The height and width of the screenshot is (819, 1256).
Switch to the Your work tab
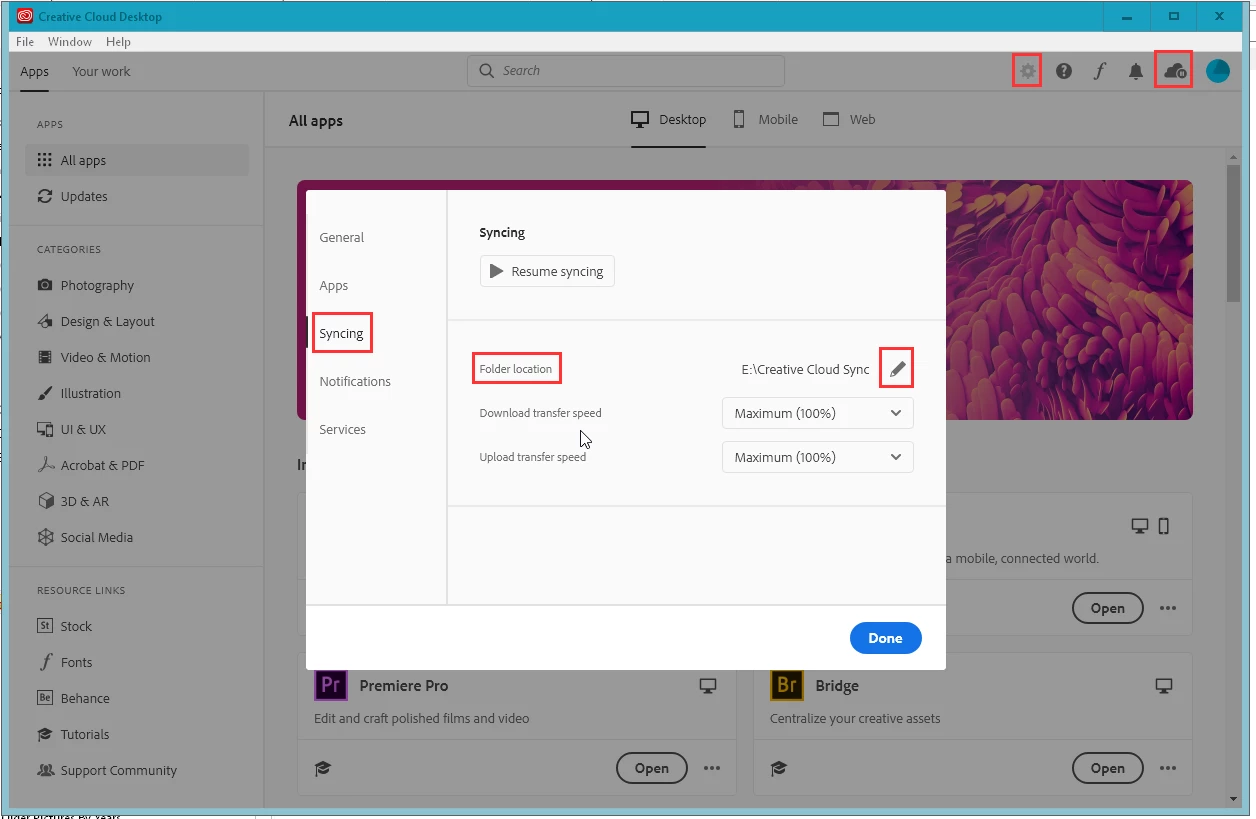point(101,71)
